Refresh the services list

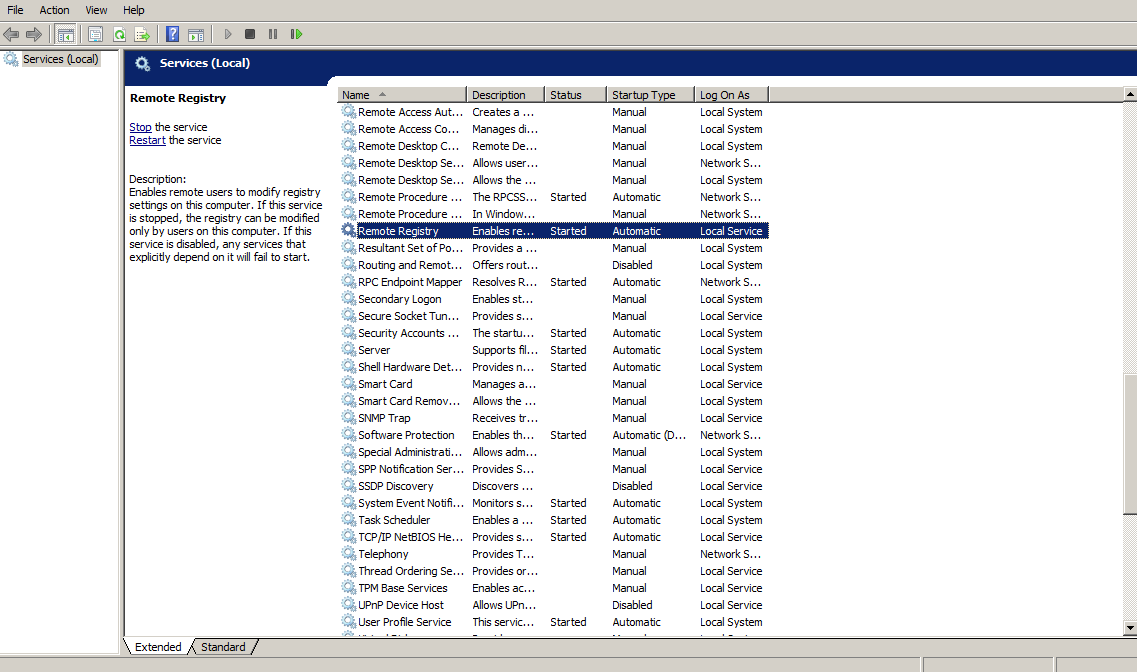coord(119,33)
